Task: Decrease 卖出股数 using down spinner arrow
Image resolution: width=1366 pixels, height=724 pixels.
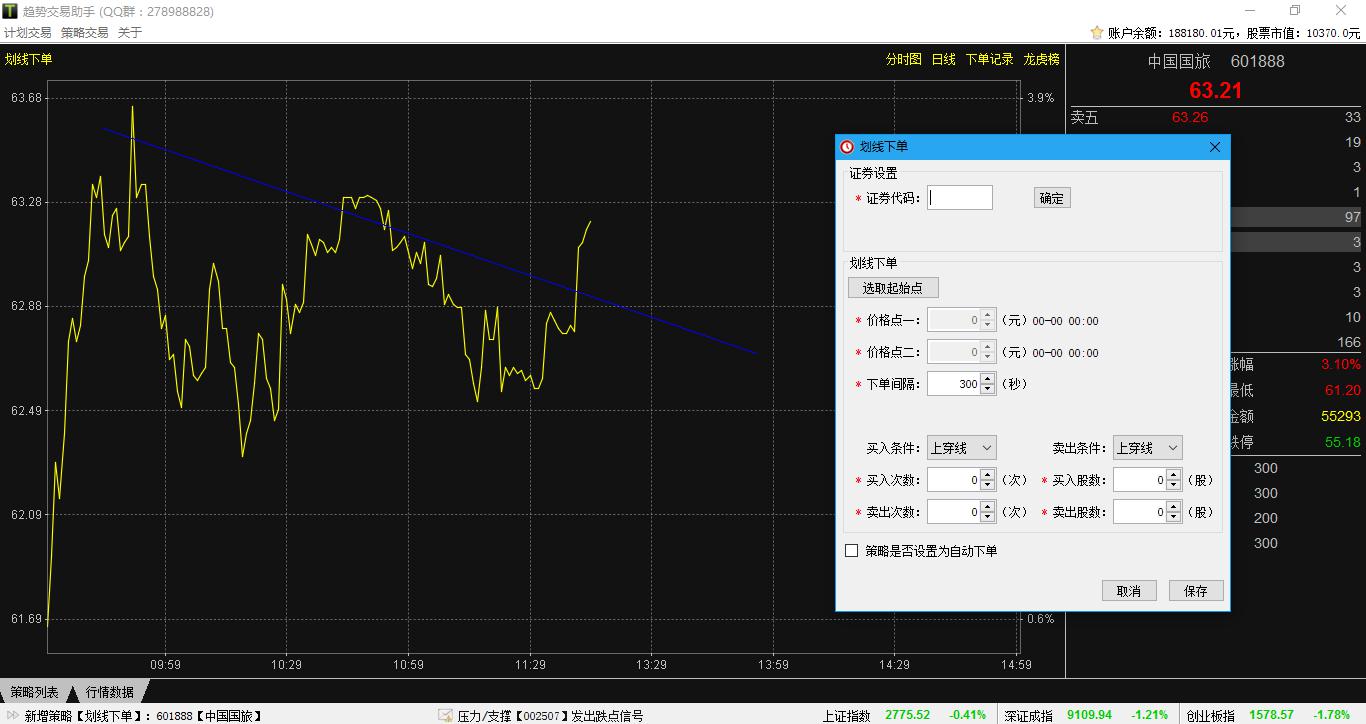Action: pyautogui.click(x=1174, y=517)
